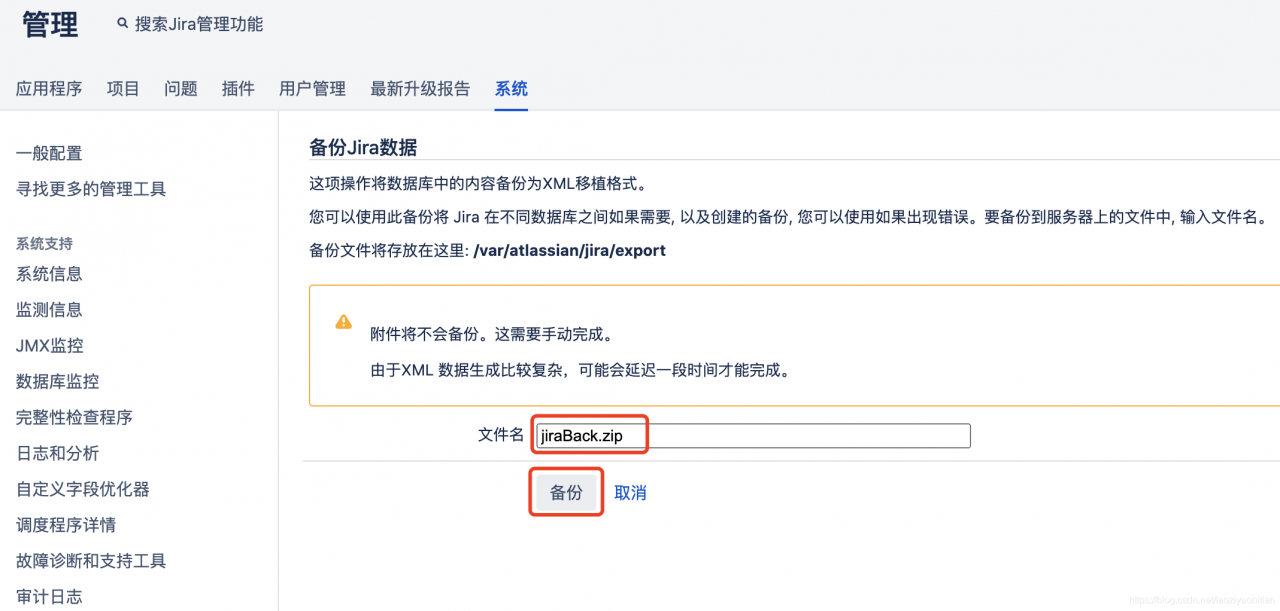The width and height of the screenshot is (1280, 611).
Task: Switch to the 项目 tab
Action: (x=123, y=89)
